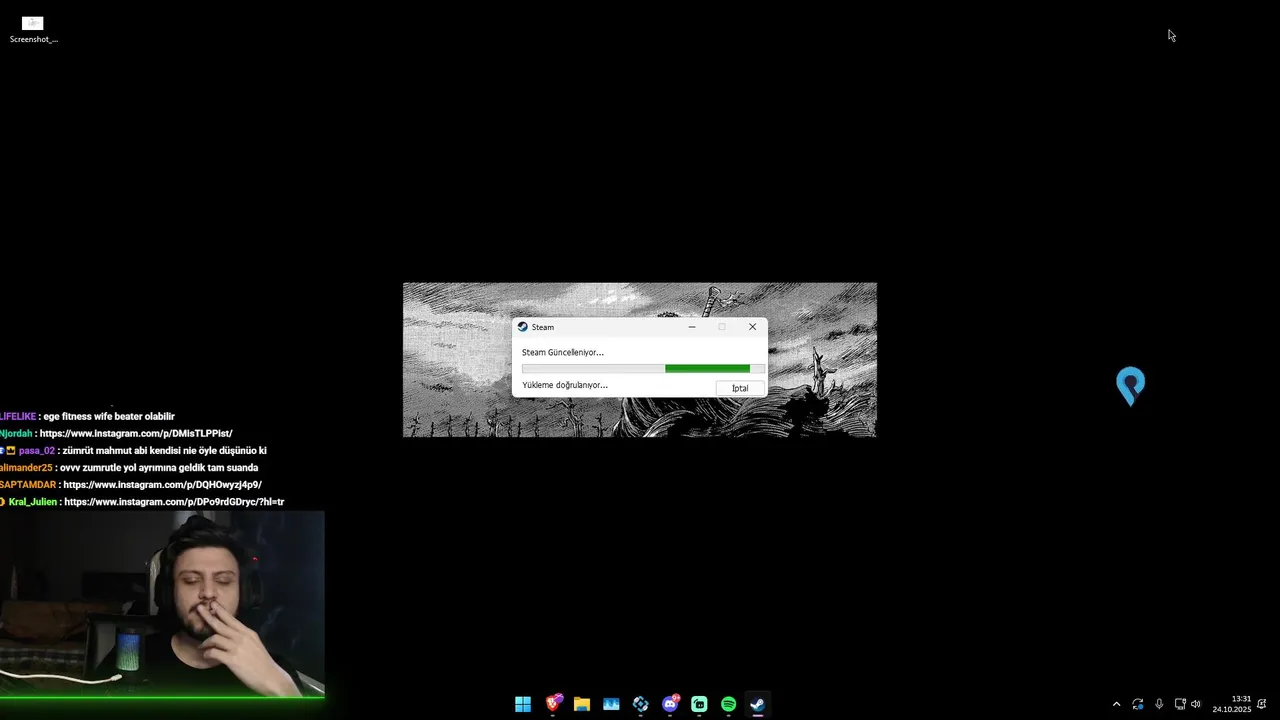1280x720 pixels.
Task: Click the pasa_02 username in chat
Action: 36,451
